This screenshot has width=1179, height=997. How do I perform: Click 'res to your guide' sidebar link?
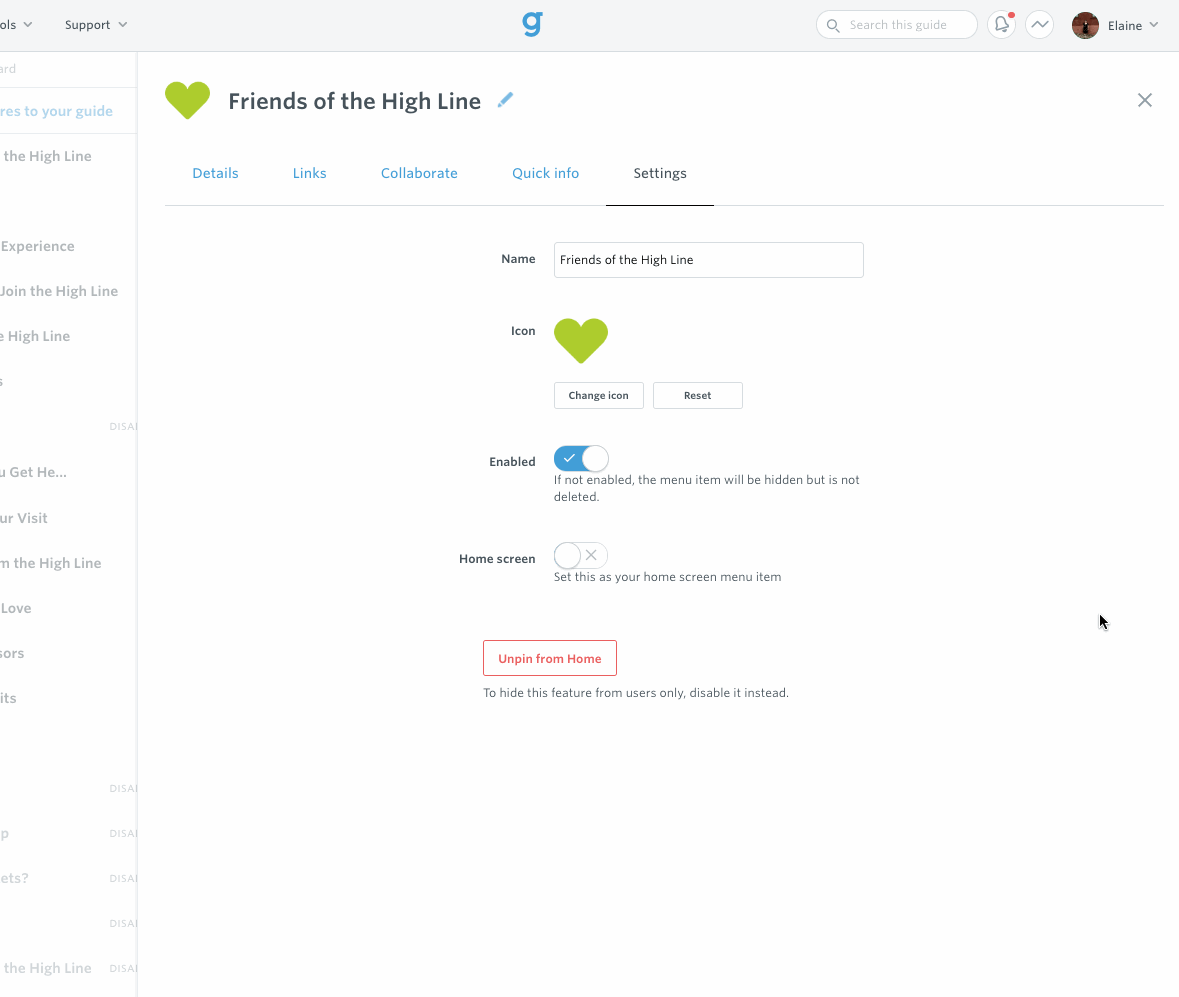coord(56,111)
